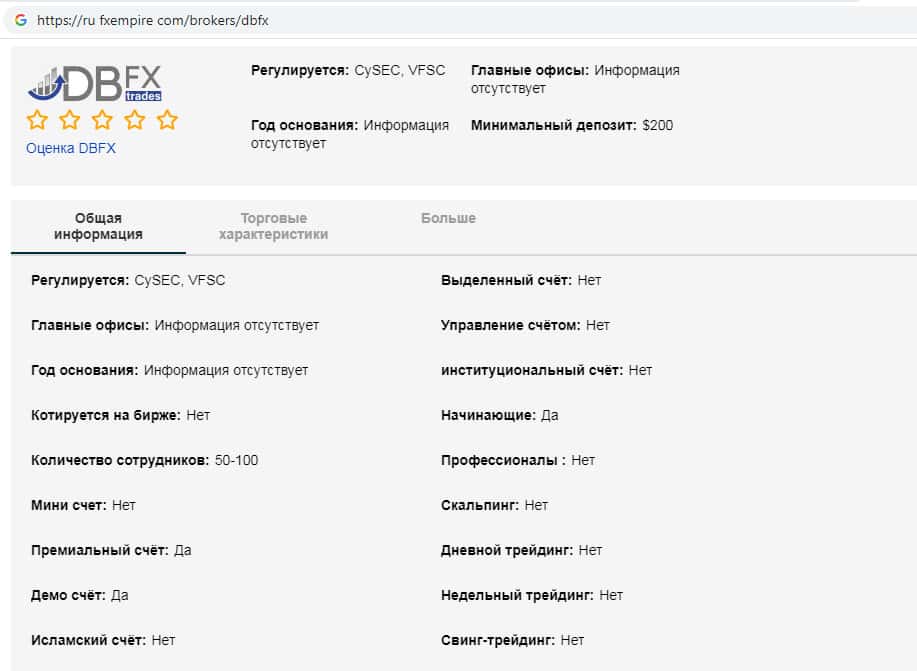Open the Торговые характеристики tab
917x671 pixels.
click(273, 226)
